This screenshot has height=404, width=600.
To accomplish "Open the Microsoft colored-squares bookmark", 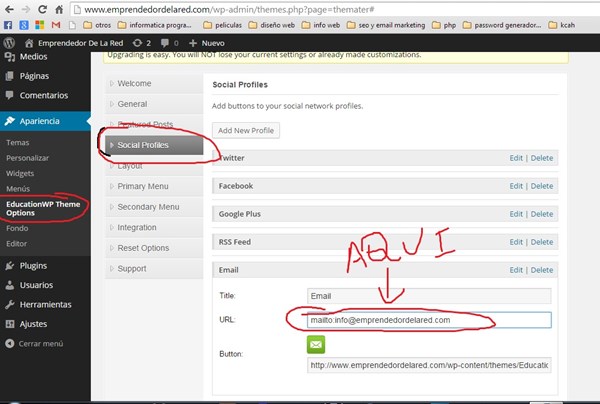I will pyautogui.click(x=39, y=25).
